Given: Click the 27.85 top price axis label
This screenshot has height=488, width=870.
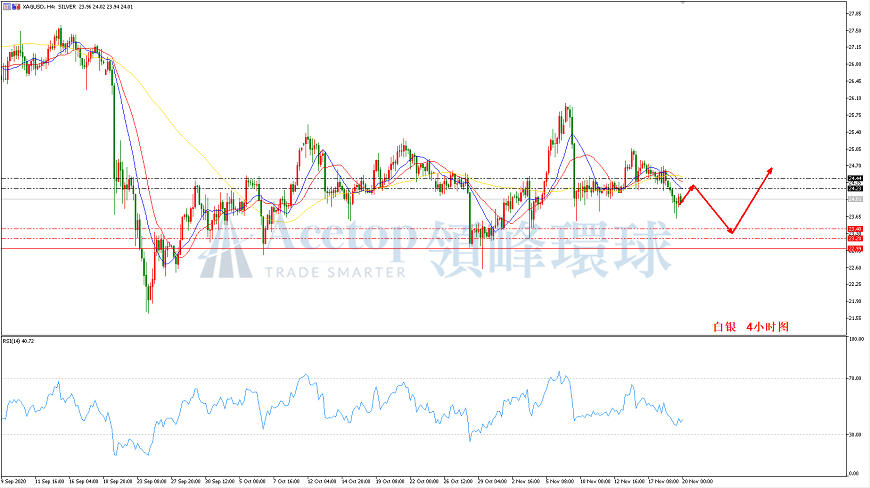Looking at the screenshot, I should pyautogui.click(x=855, y=13).
